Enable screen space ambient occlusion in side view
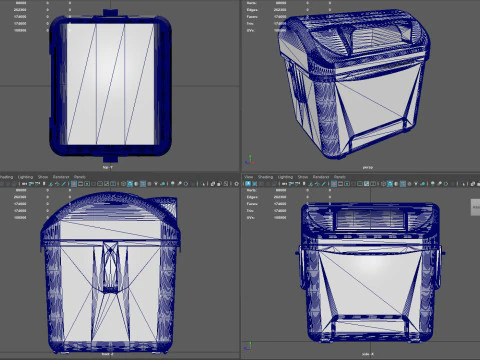The height and width of the screenshot is (360, 480). (433, 184)
